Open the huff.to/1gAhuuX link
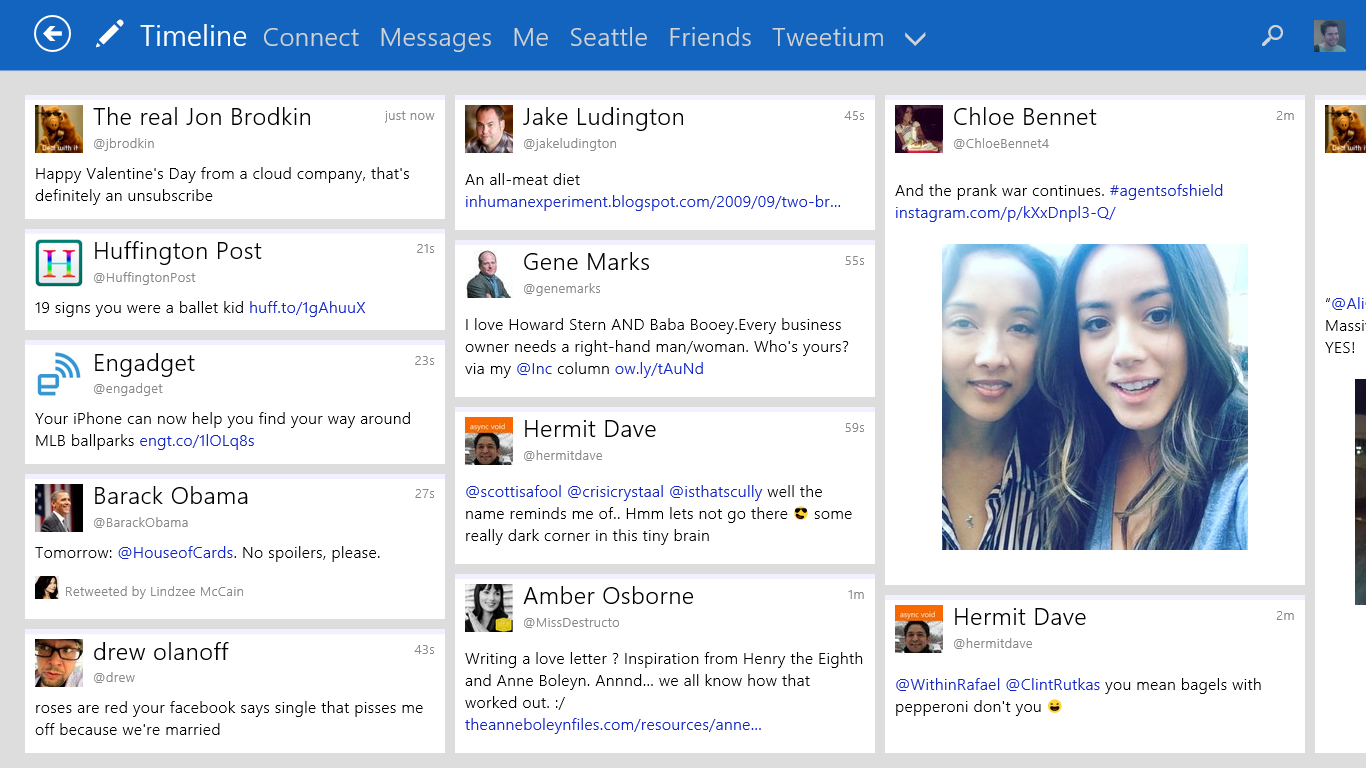 coord(307,308)
